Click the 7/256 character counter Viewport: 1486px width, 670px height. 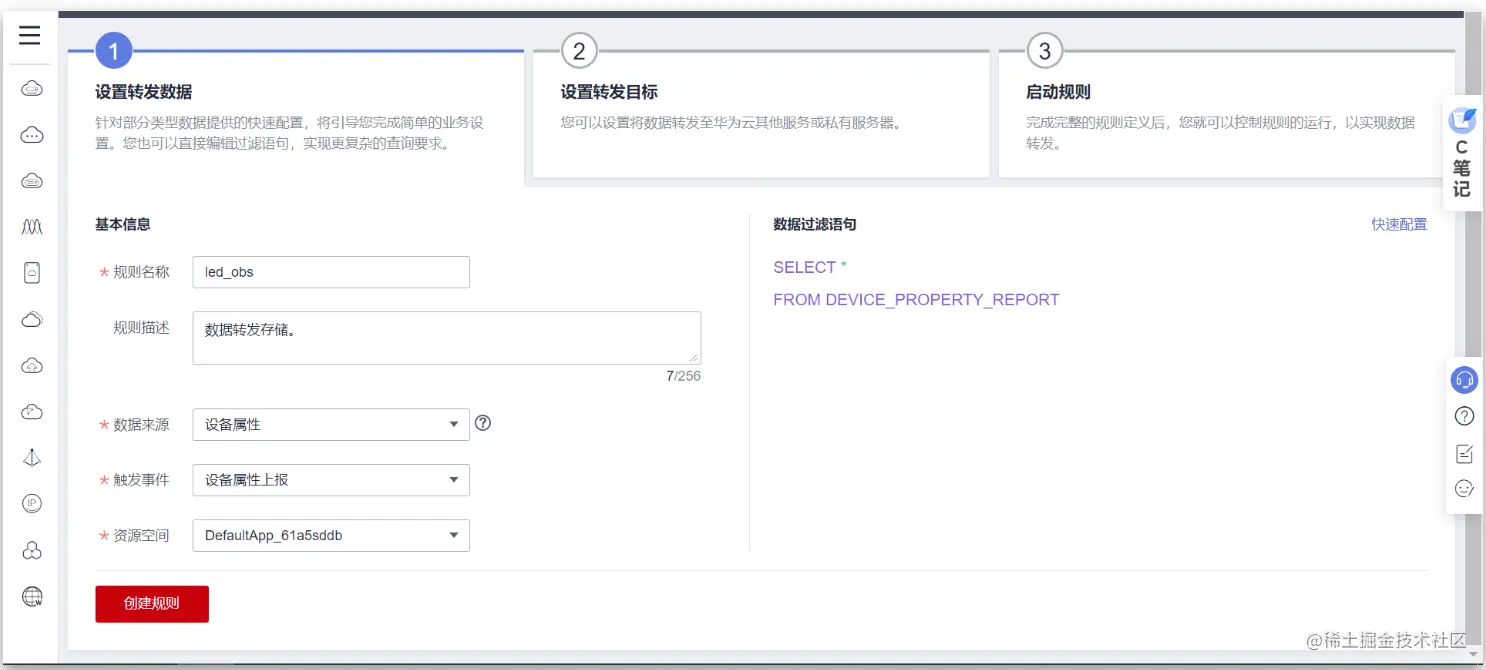[684, 376]
